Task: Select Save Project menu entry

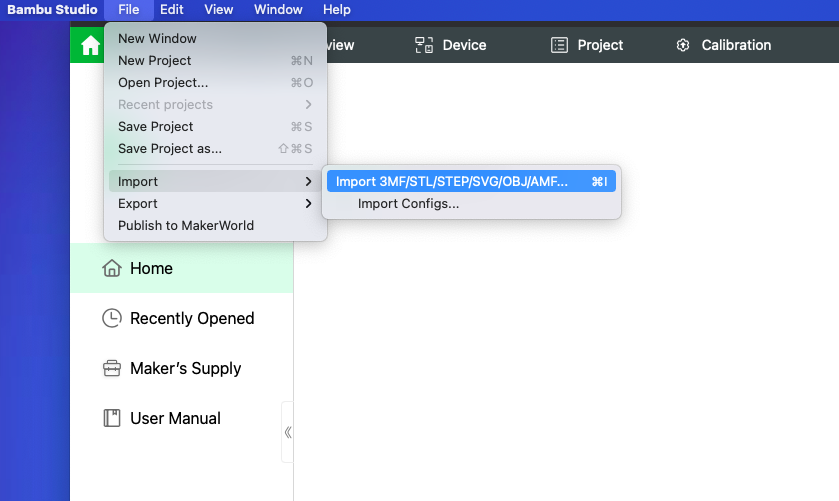Action: 215,126
